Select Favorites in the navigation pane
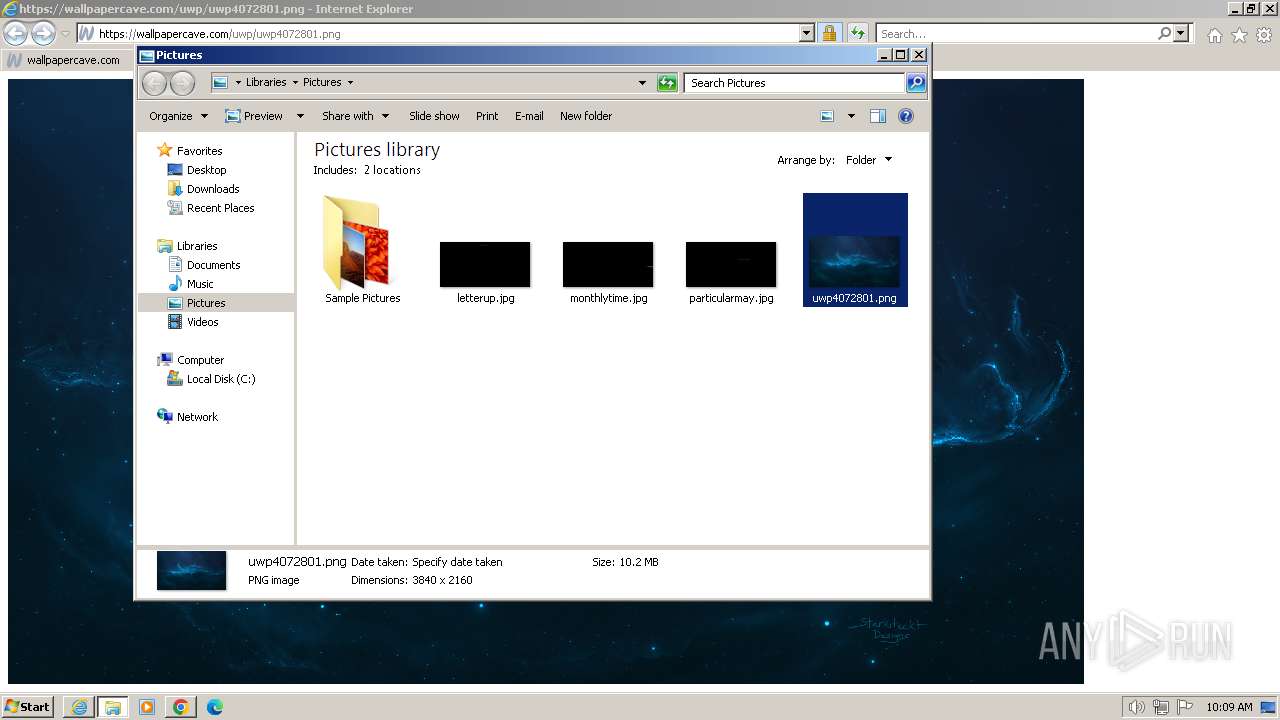1280x720 pixels. click(x=199, y=151)
